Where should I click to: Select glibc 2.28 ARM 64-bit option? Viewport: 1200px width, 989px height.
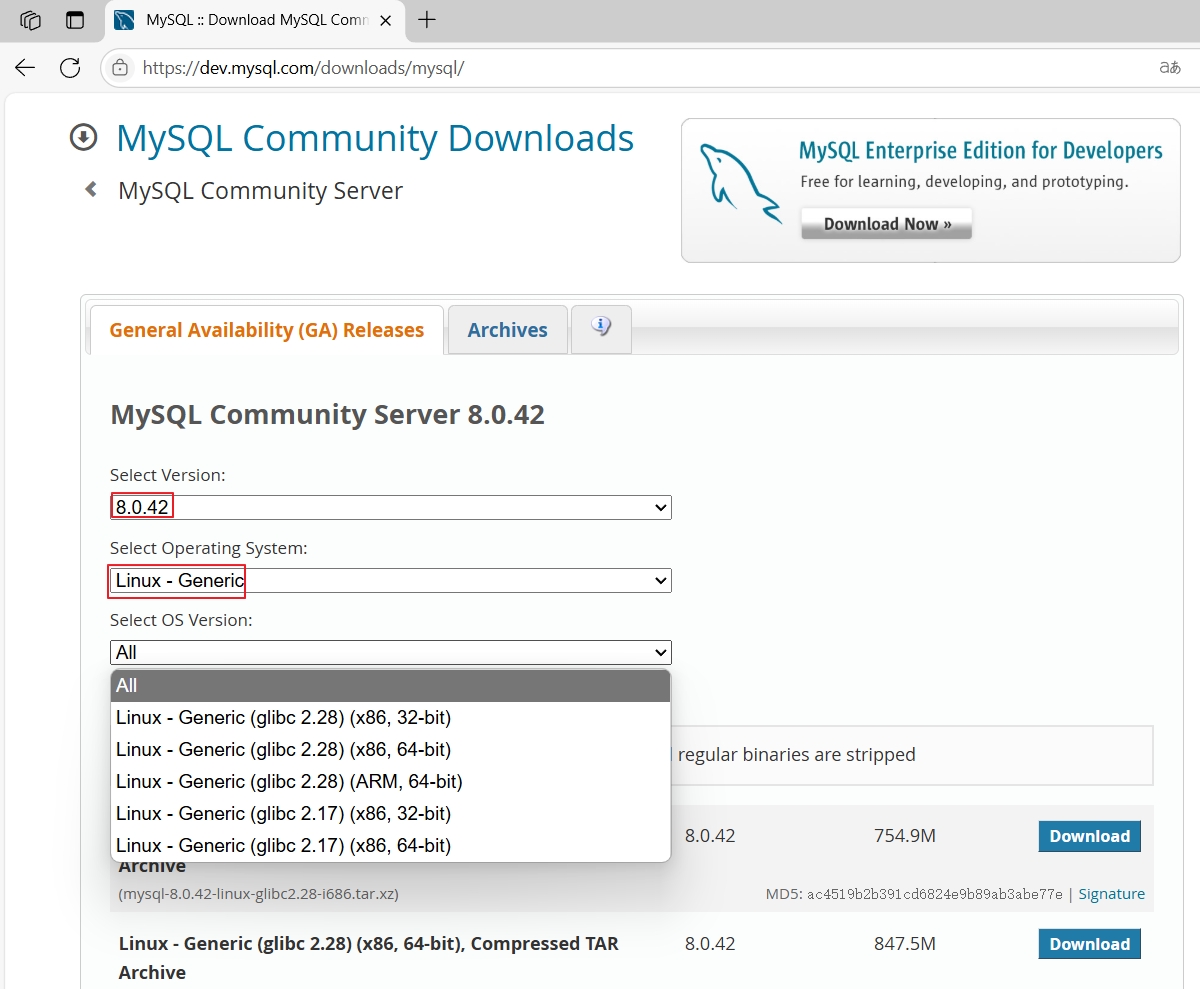(390, 782)
